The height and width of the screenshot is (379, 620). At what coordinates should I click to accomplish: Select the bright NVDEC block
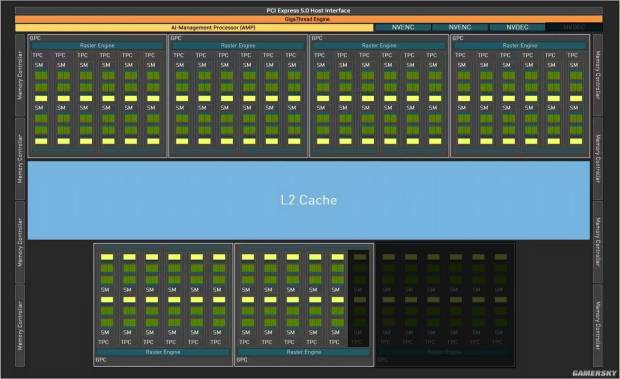pos(517,27)
